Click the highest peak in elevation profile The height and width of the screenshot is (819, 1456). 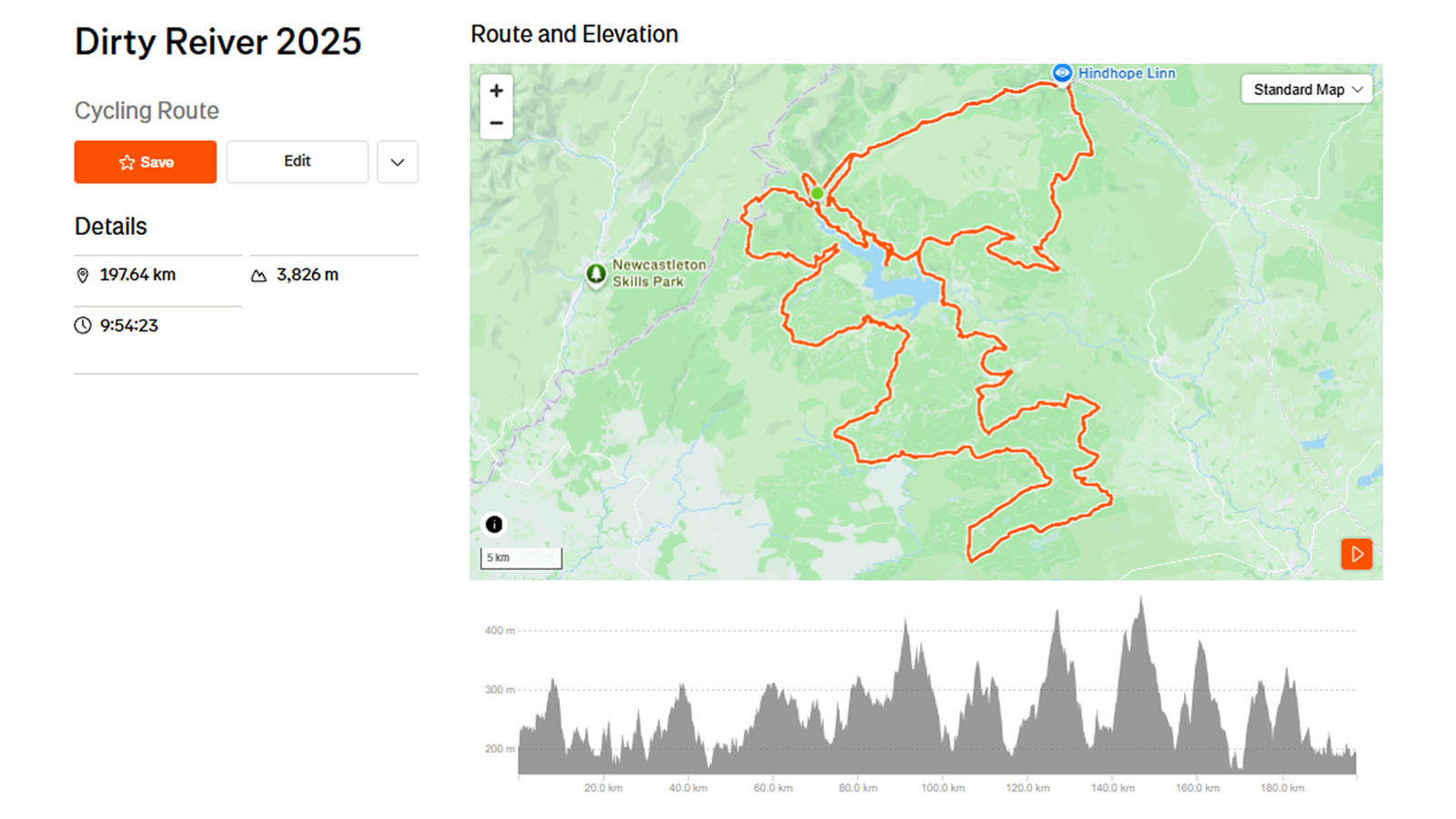pos(1141,601)
